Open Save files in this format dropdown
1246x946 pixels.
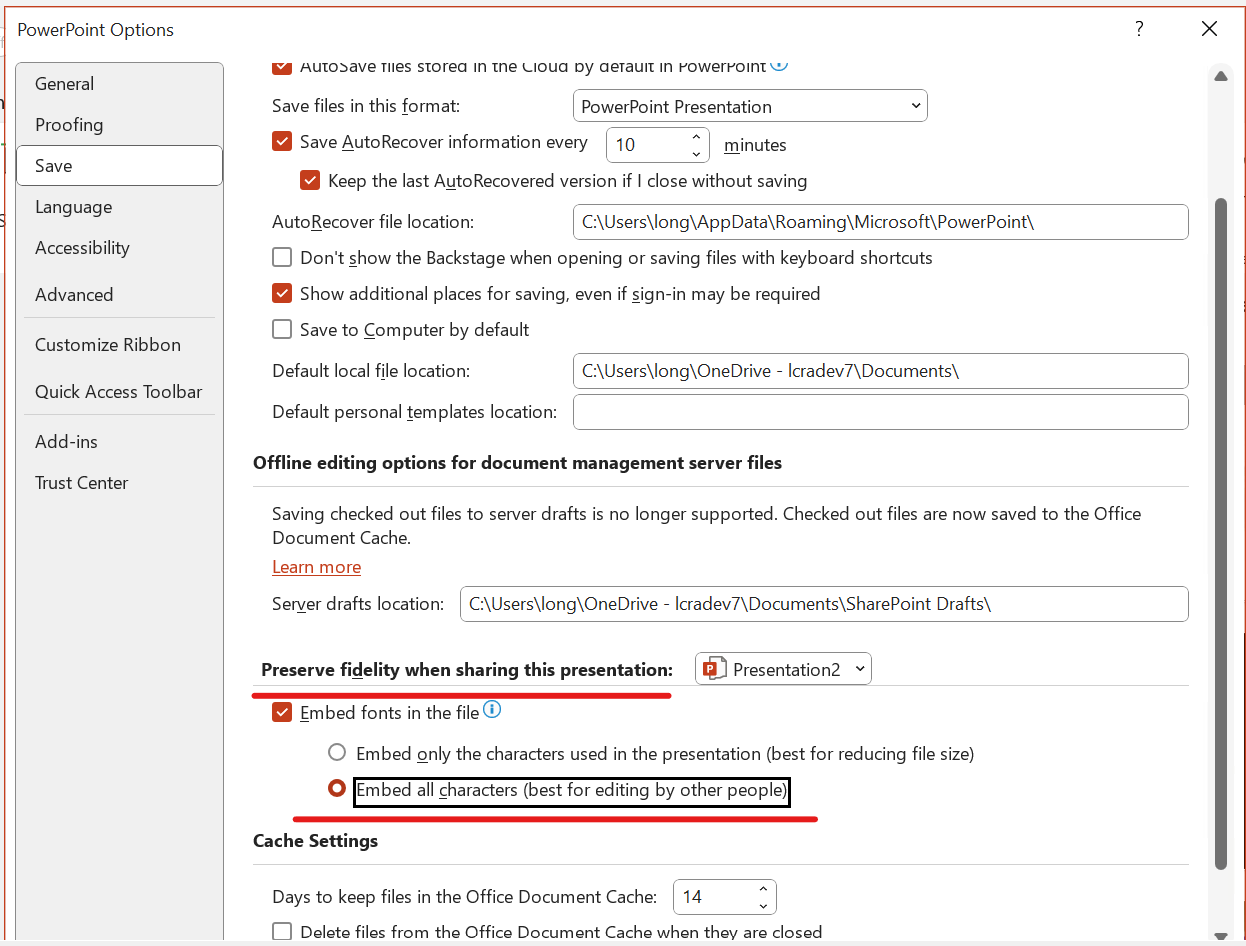(x=750, y=106)
